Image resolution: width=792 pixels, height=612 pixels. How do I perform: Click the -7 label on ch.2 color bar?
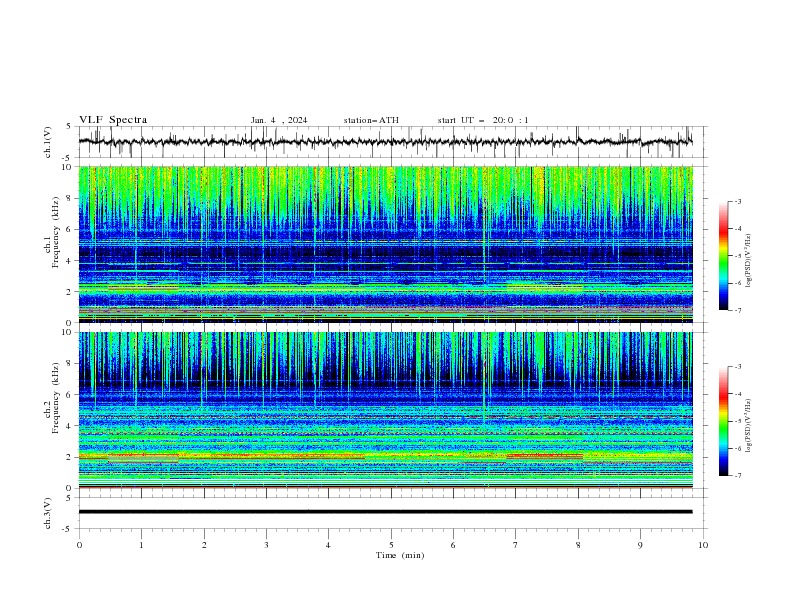(738, 476)
